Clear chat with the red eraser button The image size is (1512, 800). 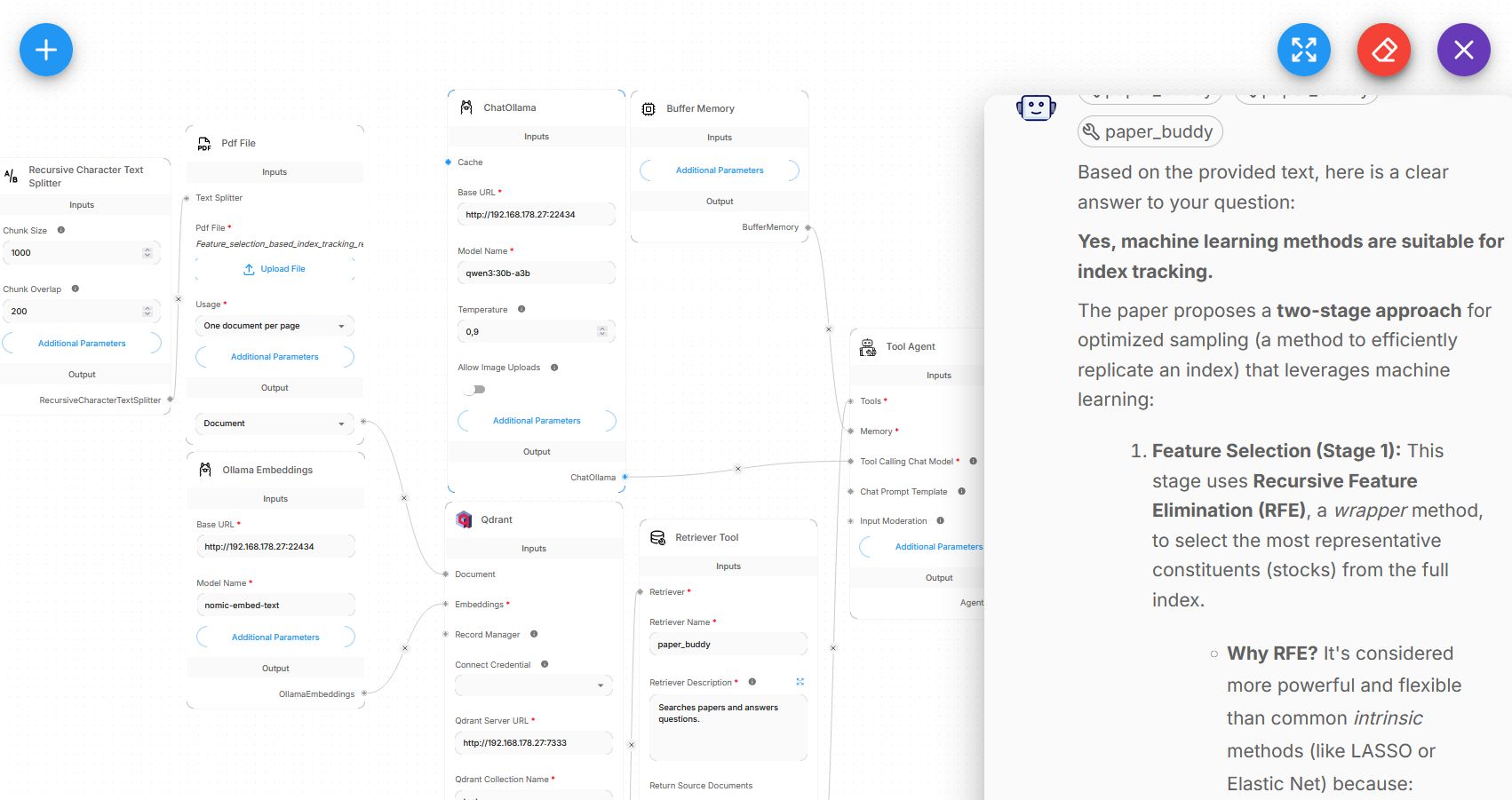pyautogui.click(x=1383, y=50)
